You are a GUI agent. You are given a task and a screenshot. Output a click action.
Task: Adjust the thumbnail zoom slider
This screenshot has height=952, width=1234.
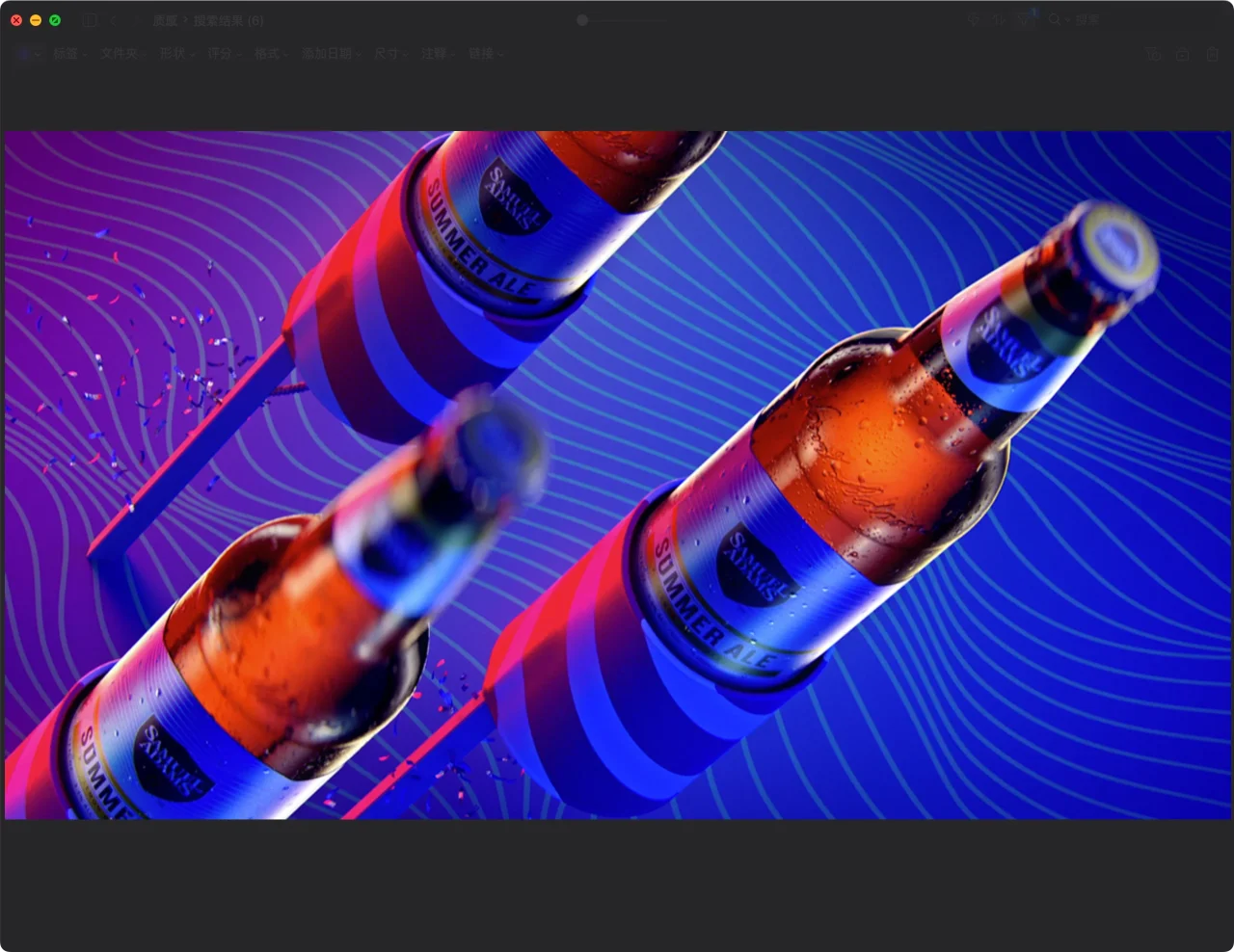click(x=624, y=19)
